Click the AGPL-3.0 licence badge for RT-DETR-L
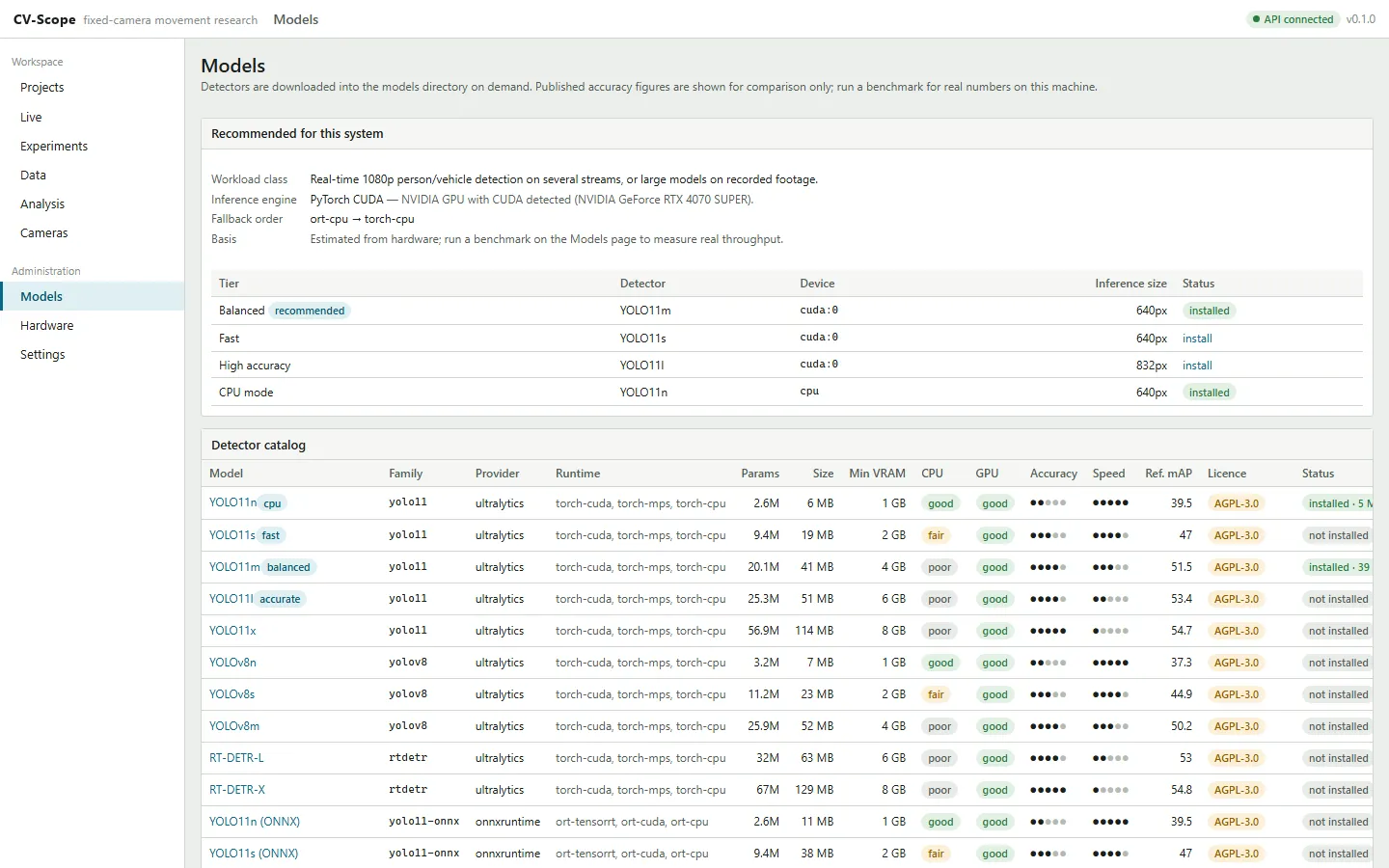Screen dimensions: 1389x868 1237,758
